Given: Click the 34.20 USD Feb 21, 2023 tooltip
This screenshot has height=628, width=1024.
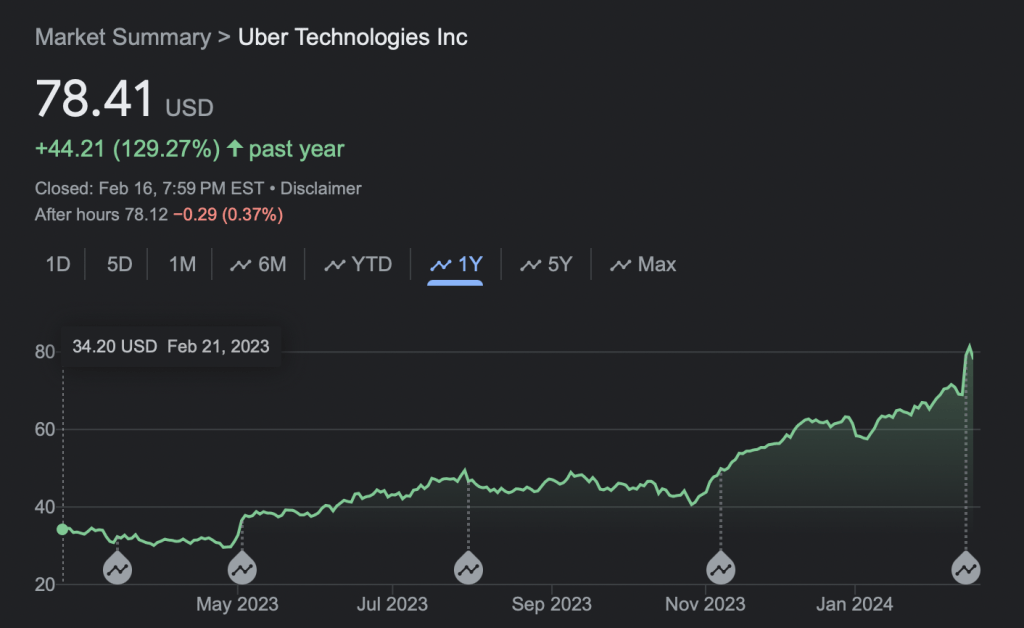Looking at the screenshot, I should pyautogui.click(x=171, y=346).
